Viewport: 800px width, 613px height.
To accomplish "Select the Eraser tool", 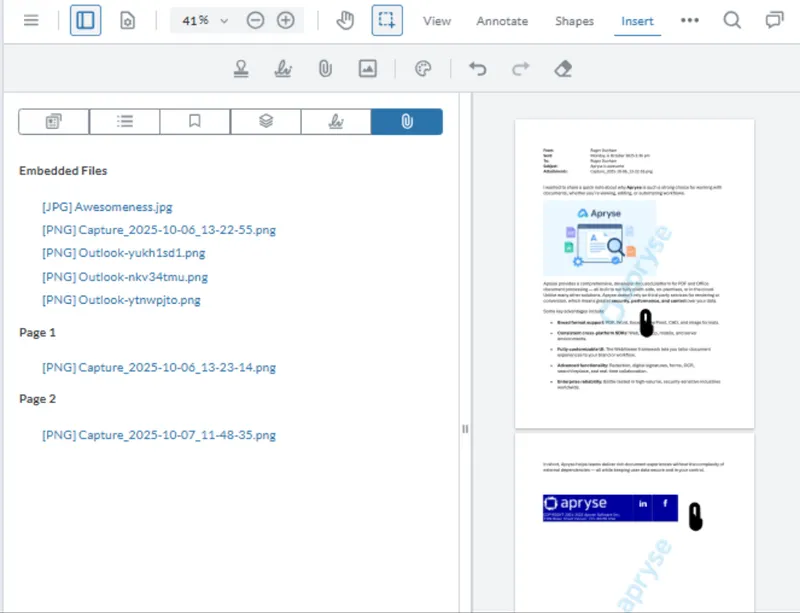I will pyautogui.click(x=563, y=68).
